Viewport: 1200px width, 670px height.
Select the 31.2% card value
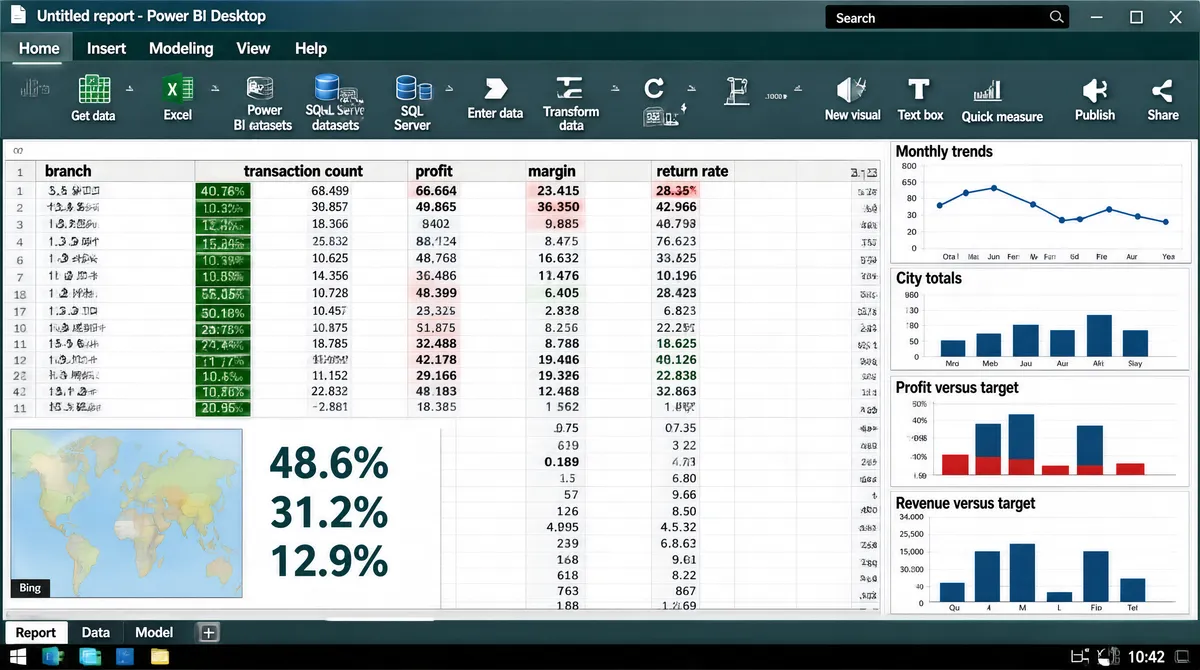[328, 512]
